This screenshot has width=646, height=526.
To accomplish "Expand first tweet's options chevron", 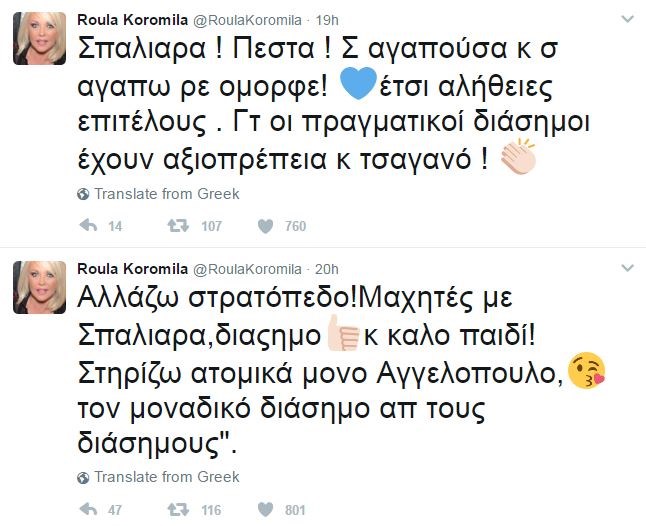I will click(x=626, y=20).
